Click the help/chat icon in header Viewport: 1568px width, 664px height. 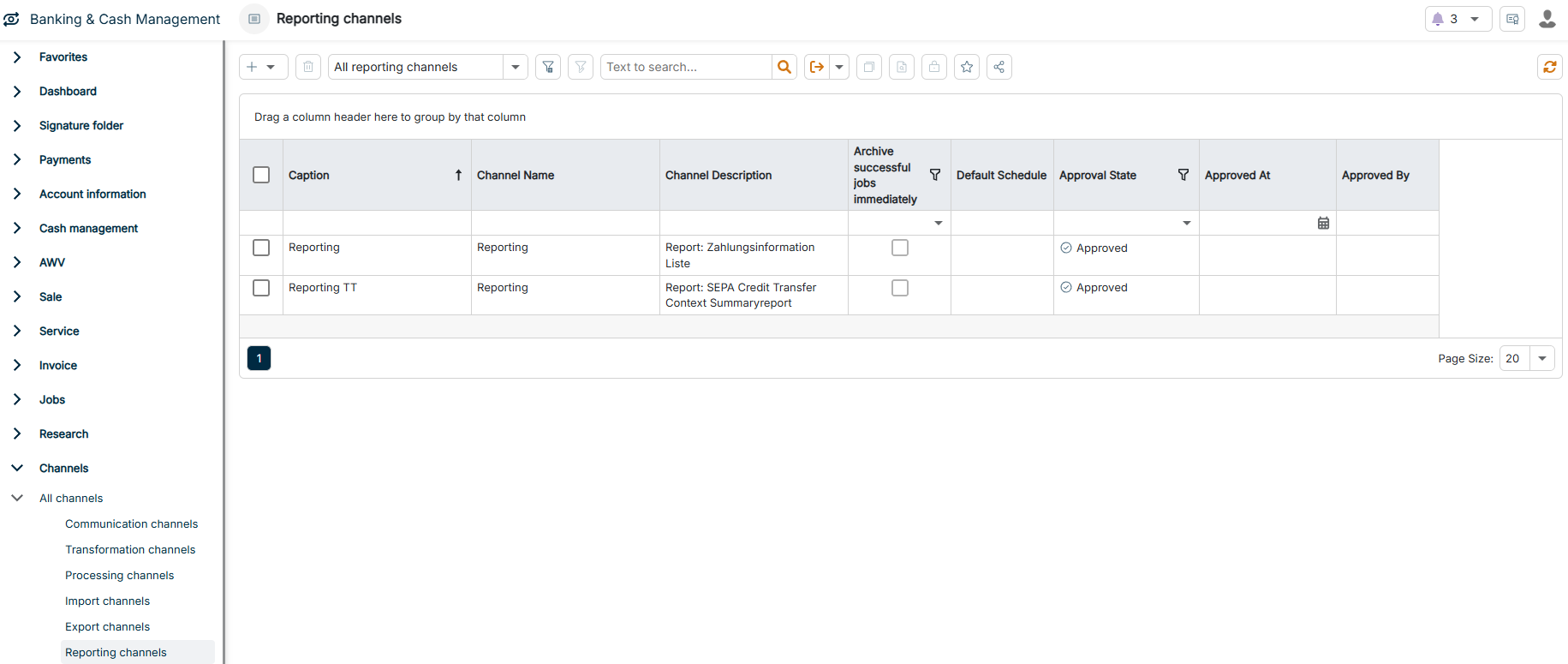[x=1512, y=19]
